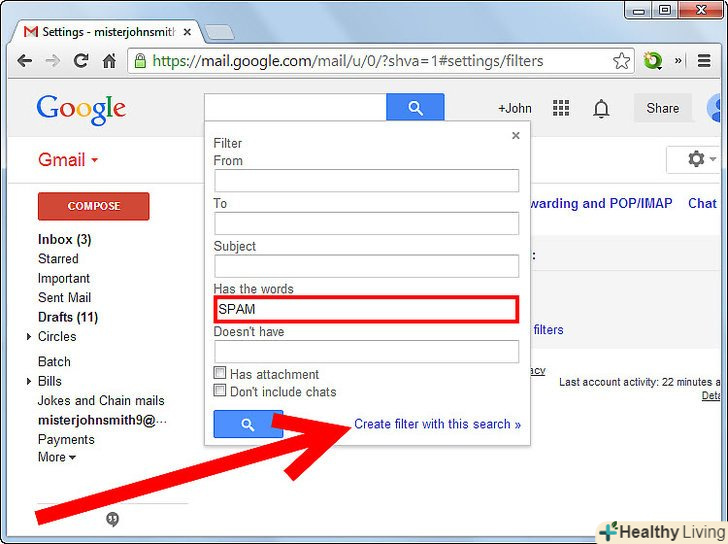Toggle the Don't include chats checkbox
This screenshot has width=728, height=544.
click(x=220, y=390)
